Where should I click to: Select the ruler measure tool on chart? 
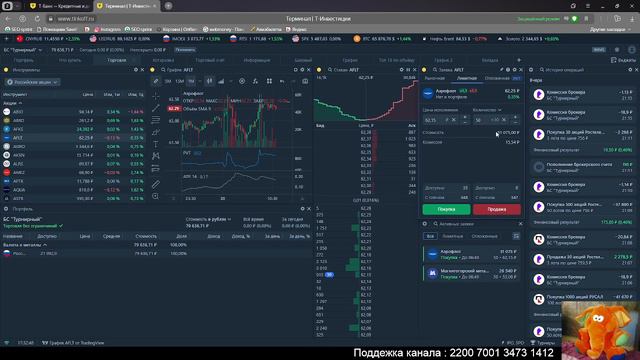tap(156, 184)
